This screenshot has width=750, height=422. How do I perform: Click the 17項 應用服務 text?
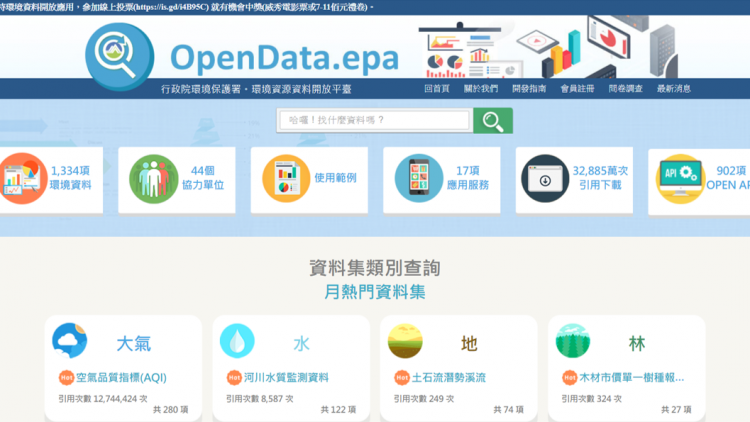pyautogui.click(x=468, y=178)
